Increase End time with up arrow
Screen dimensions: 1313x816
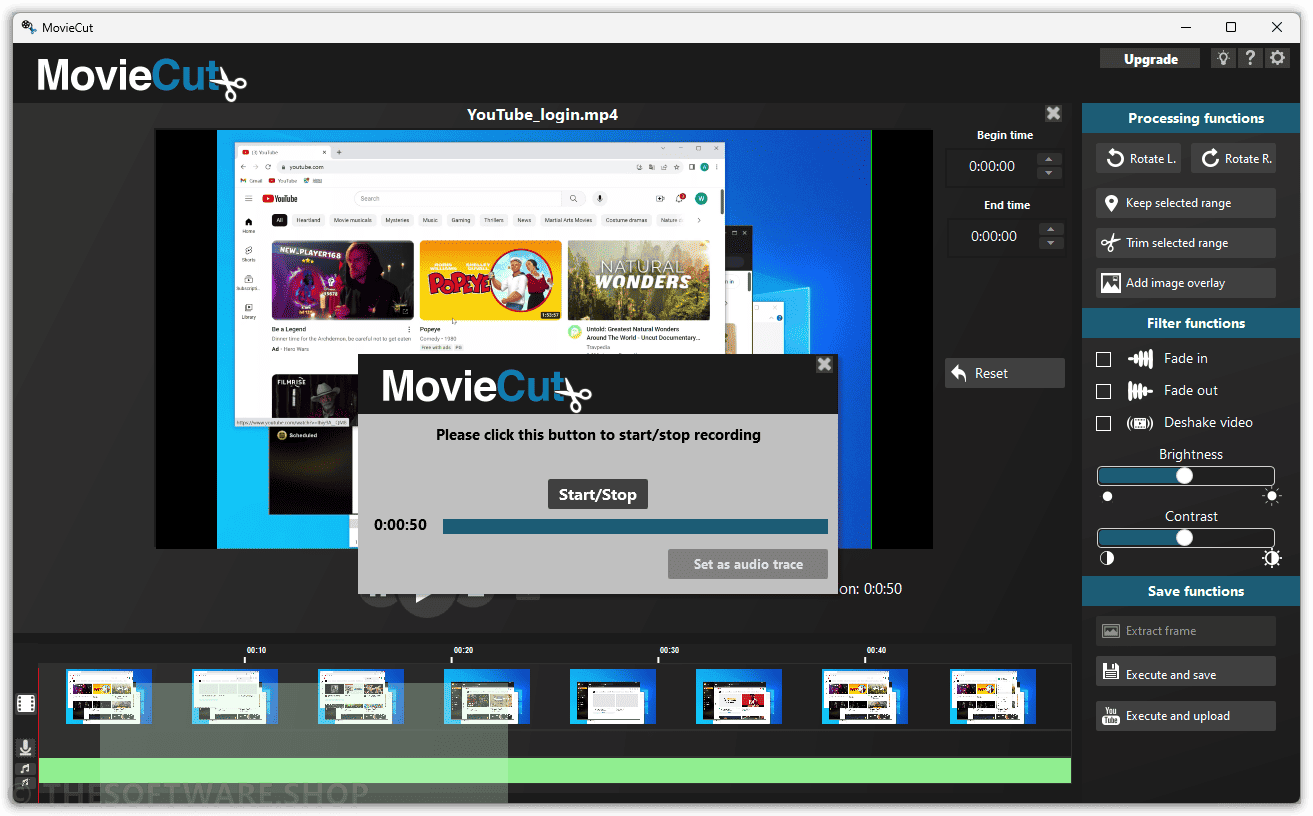pos(1049,229)
